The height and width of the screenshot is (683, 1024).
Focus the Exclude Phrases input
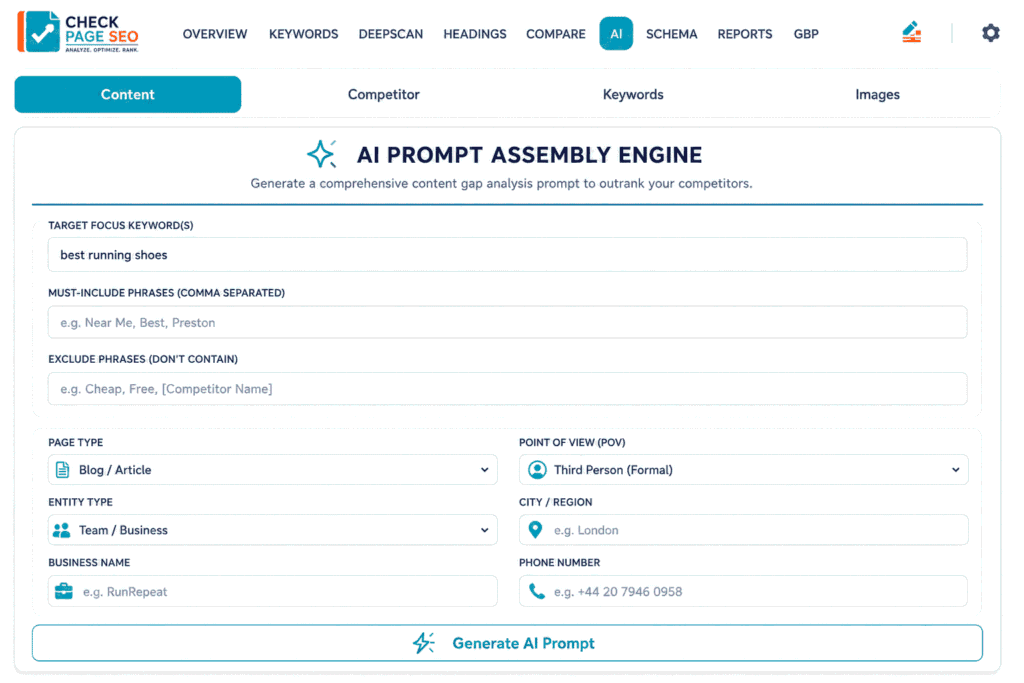pyautogui.click(x=507, y=389)
